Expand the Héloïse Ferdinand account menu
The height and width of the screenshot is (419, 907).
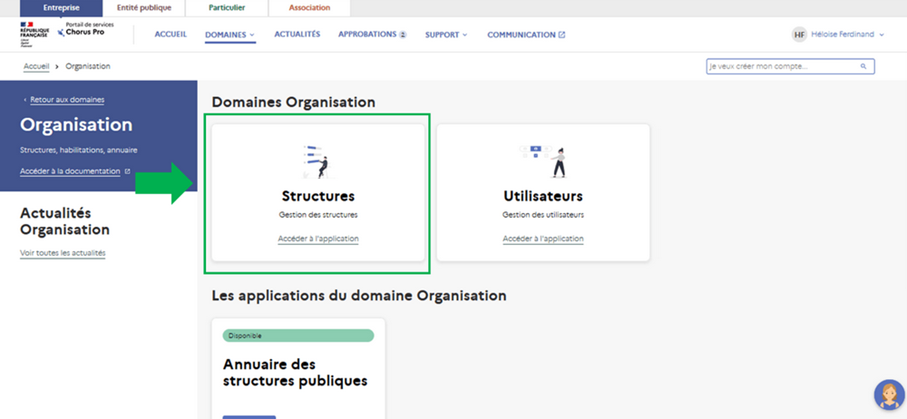click(x=847, y=35)
